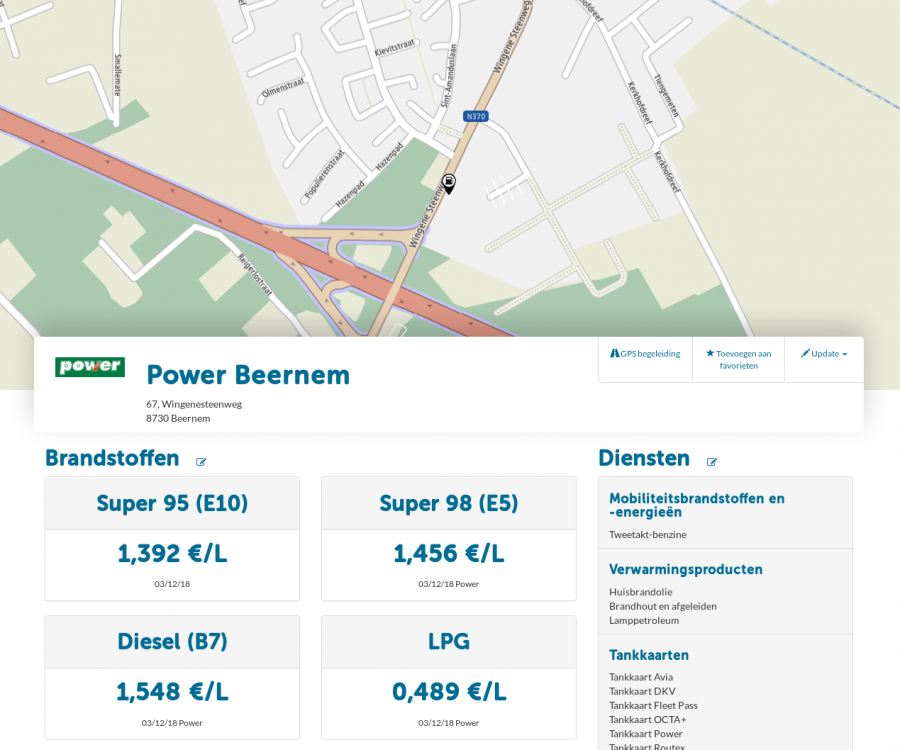
Task: Click Populierenstraat label on the map
Action: tap(324, 174)
